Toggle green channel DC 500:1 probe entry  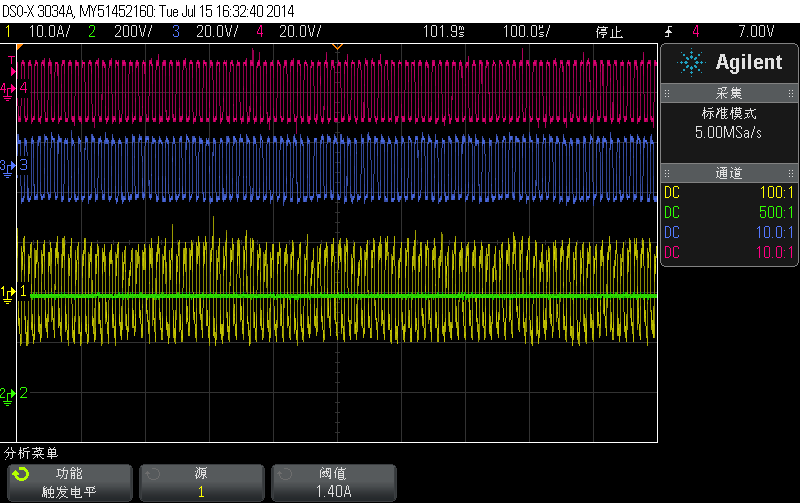click(x=728, y=212)
